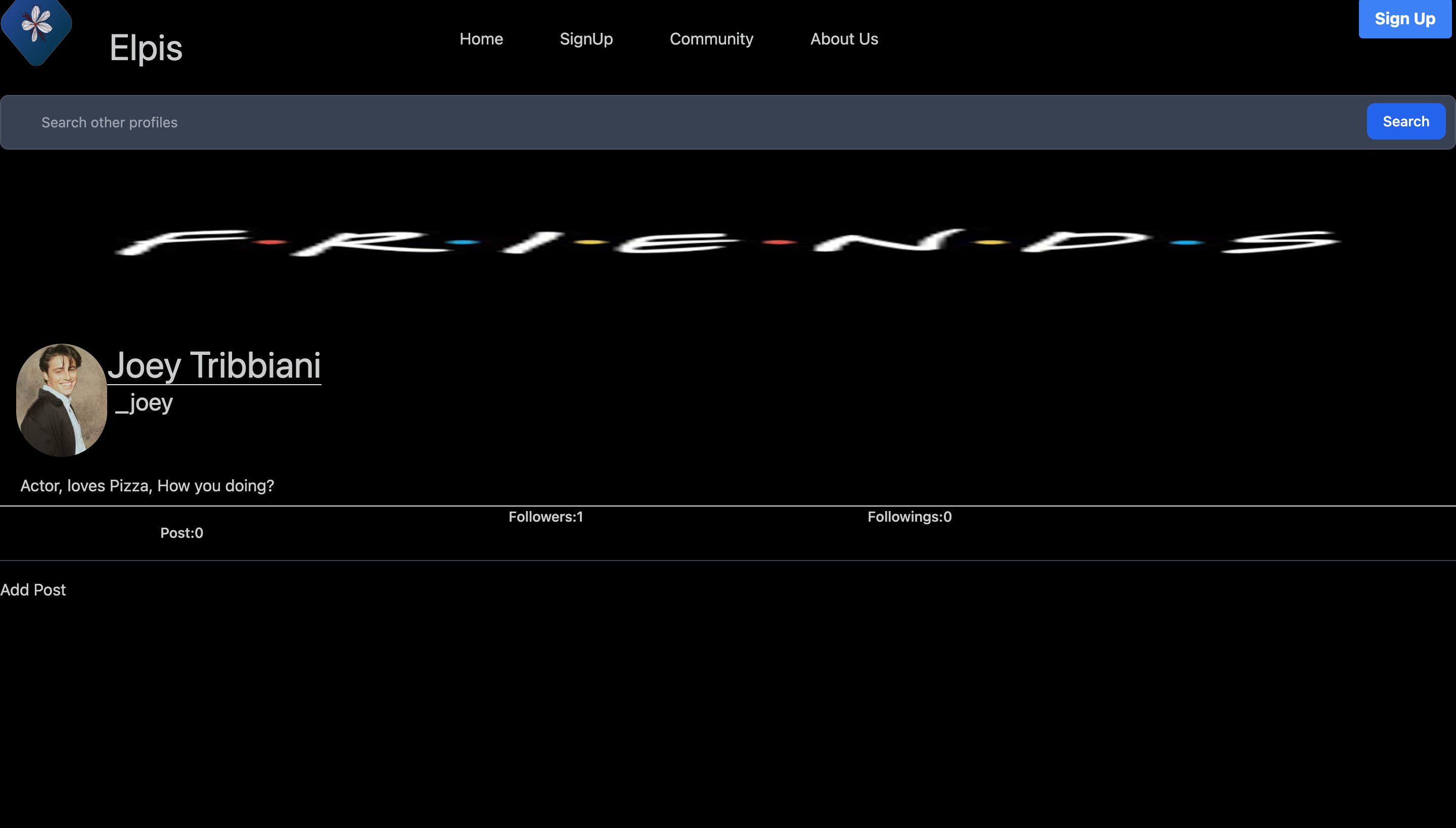Click the Home navigation menu item

click(481, 39)
